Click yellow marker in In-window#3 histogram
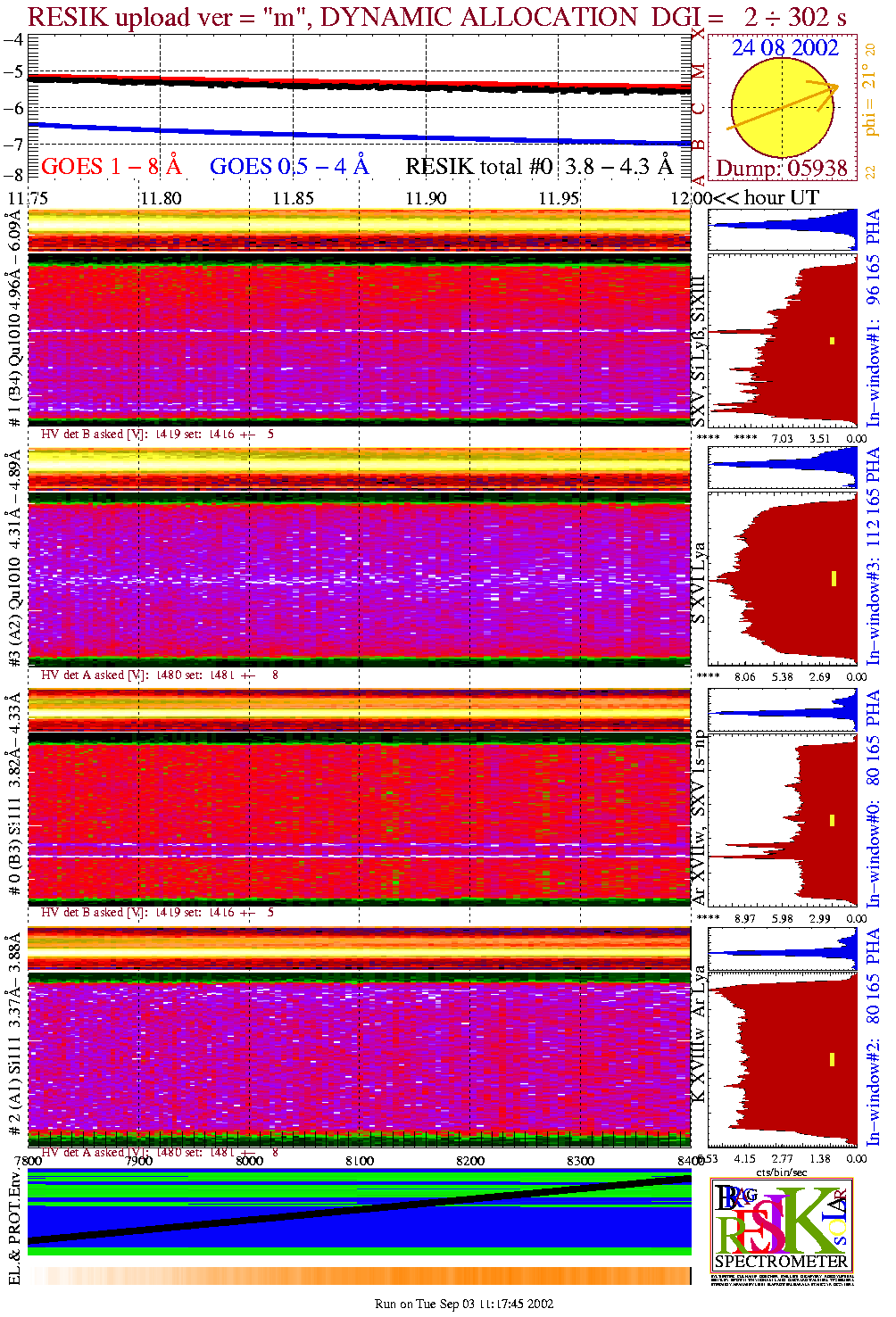The height and width of the screenshot is (1317, 896). (x=834, y=578)
